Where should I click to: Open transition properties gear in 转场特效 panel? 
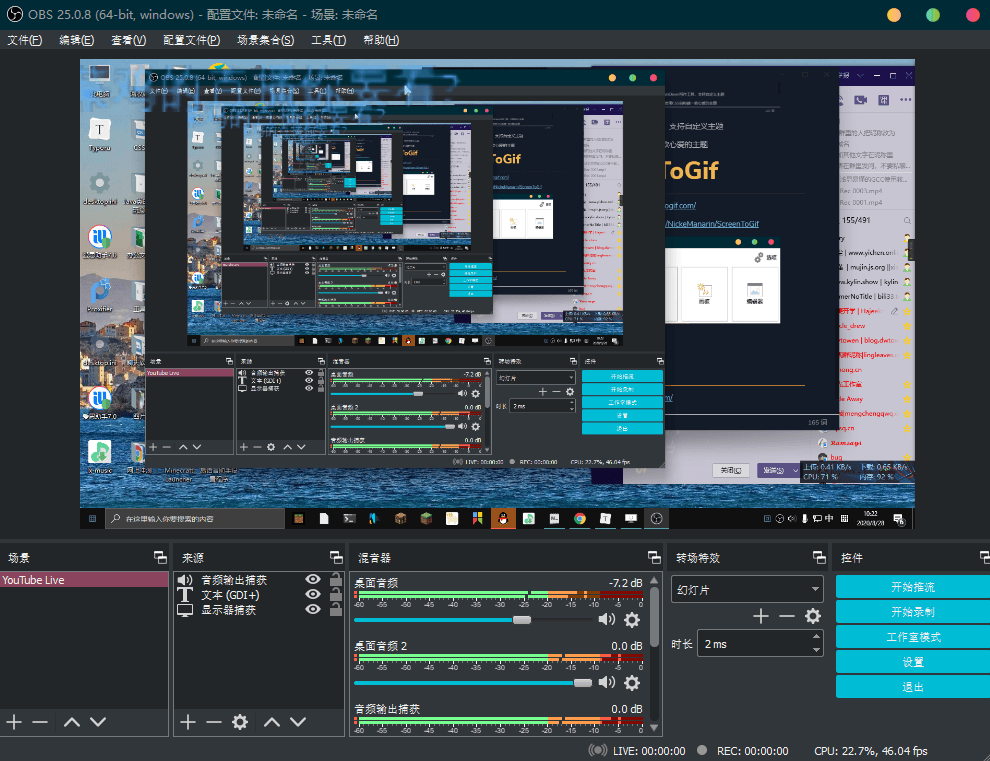(813, 616)
